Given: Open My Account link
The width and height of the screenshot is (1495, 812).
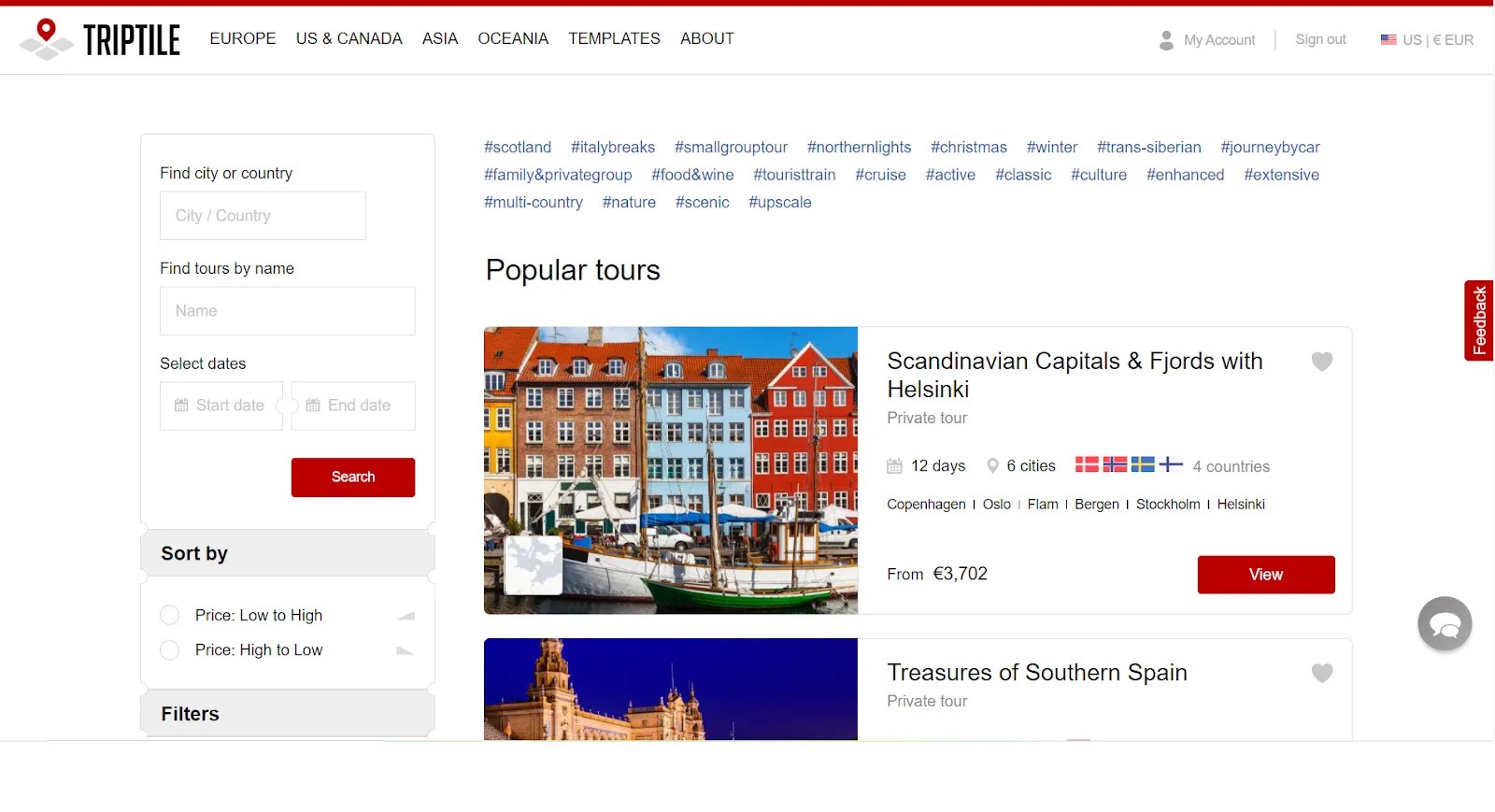Looking at the screenshot, I should (x=1219, y=40).
